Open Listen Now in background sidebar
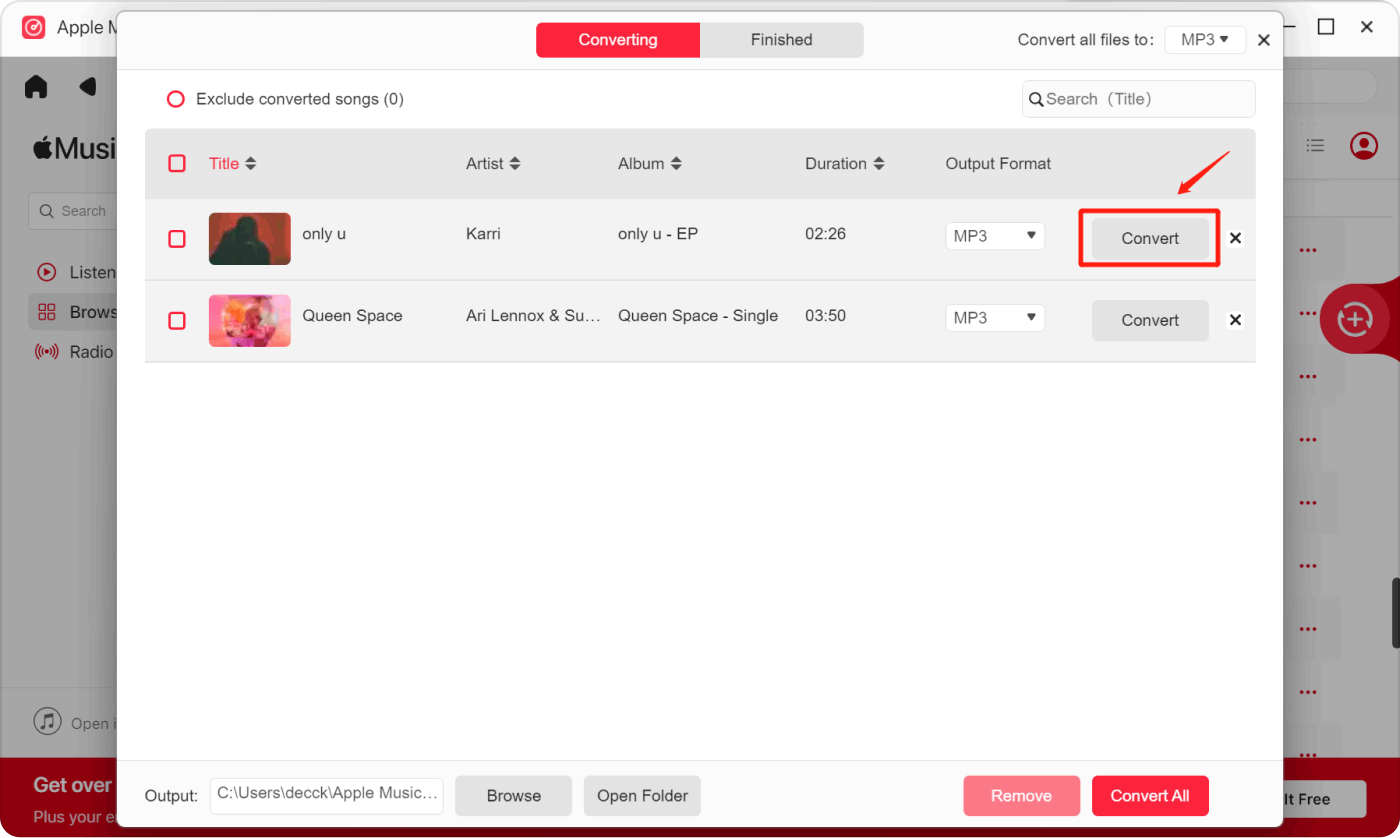Viewport: 1400px width, 838px height. click(75, 272)
